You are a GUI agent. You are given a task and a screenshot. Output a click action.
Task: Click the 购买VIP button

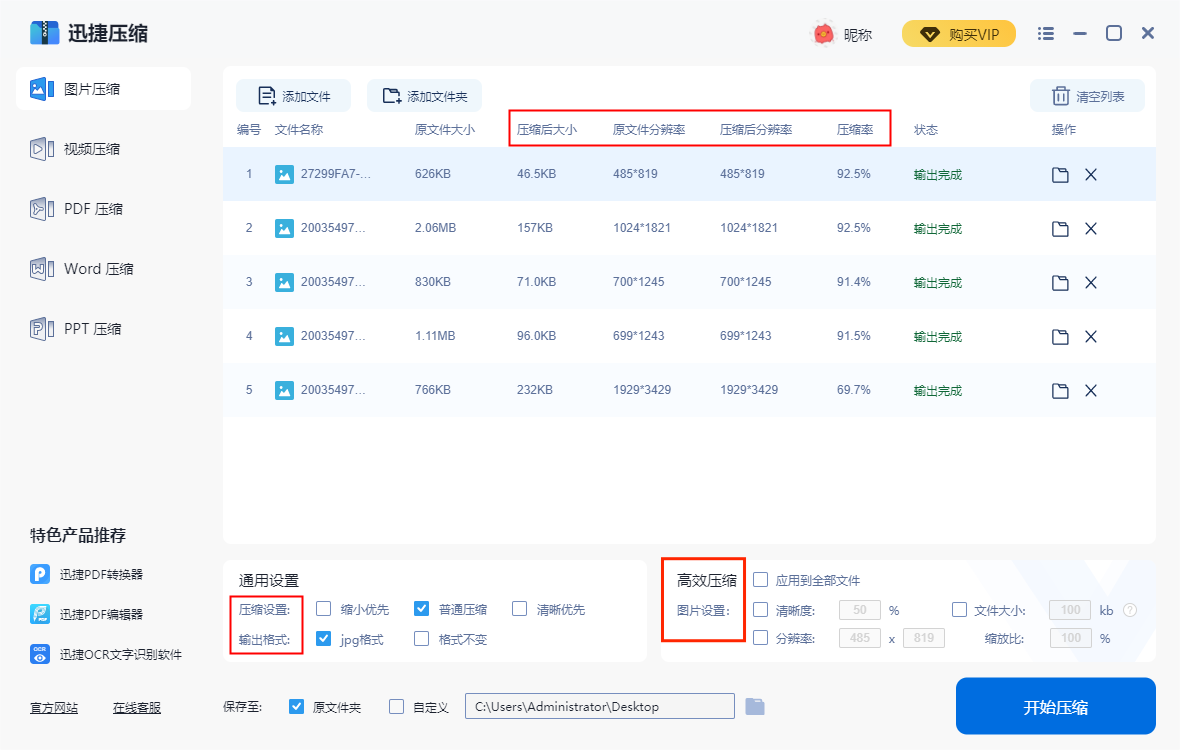(x=959, y=35)
